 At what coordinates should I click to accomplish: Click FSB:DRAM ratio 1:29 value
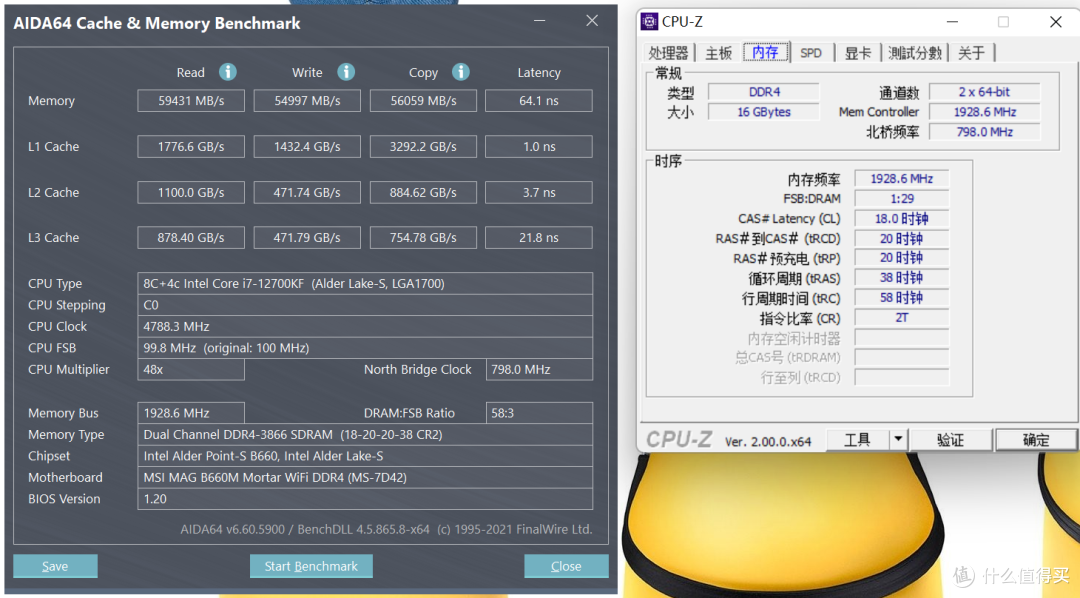[x=902, y=198]
